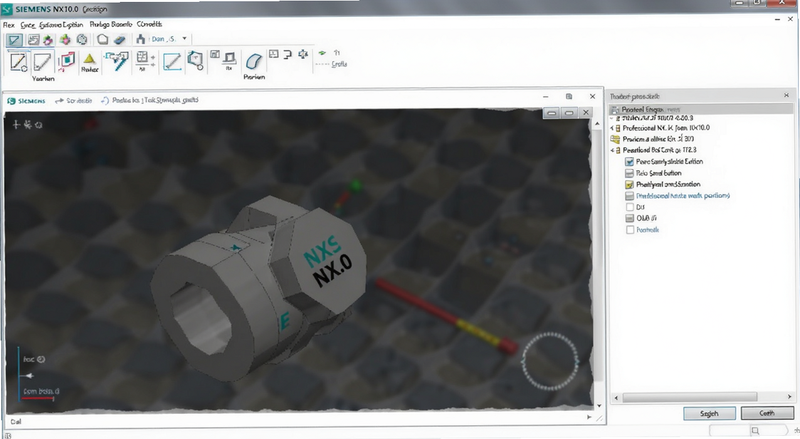Click the folder icon in the panel tree
Screen dimensions: 800x439
point(615,139)
